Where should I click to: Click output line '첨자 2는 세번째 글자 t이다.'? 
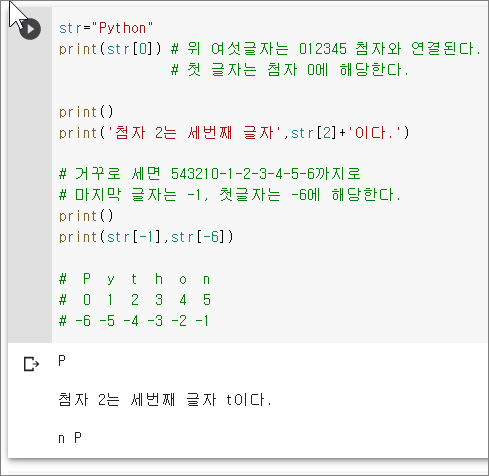click(165, 400)
